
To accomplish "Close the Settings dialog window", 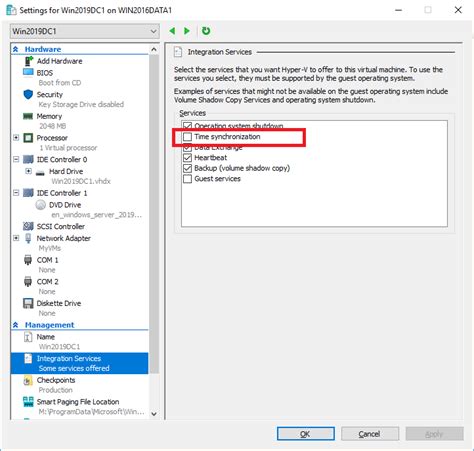I will click(x=458, y=10).
